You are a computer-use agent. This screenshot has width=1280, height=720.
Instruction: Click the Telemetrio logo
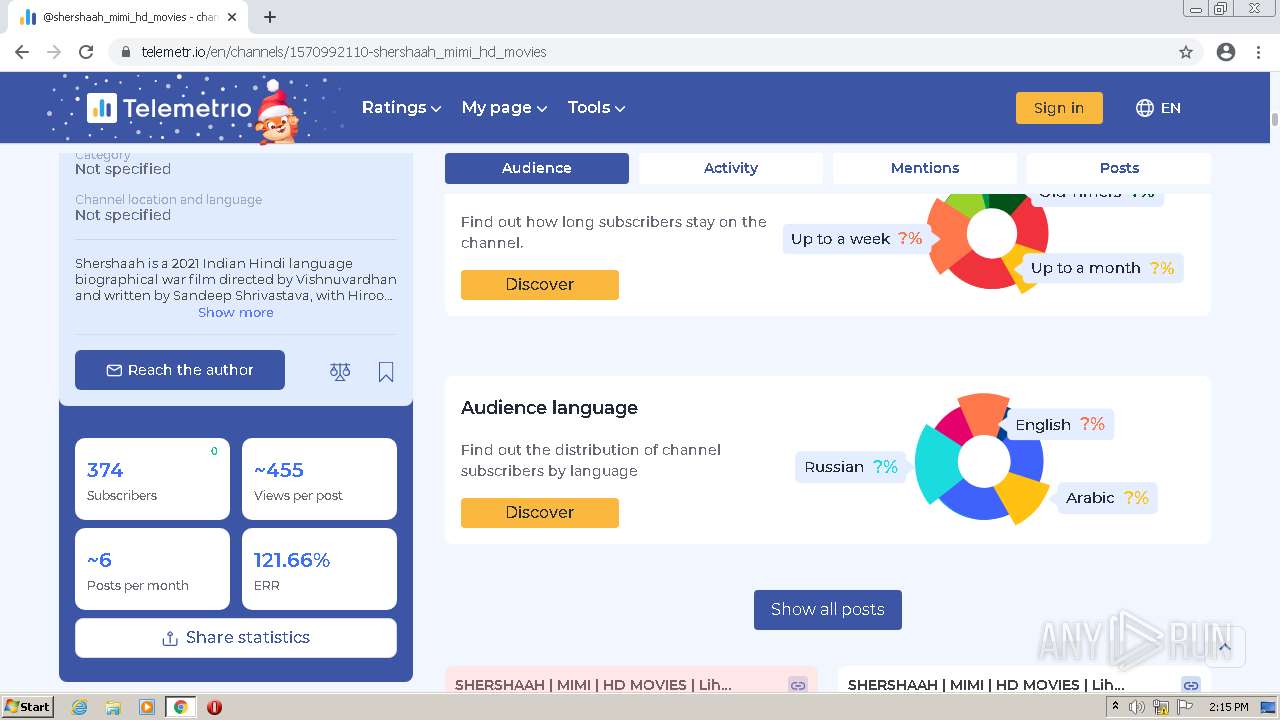coord(169,108)
